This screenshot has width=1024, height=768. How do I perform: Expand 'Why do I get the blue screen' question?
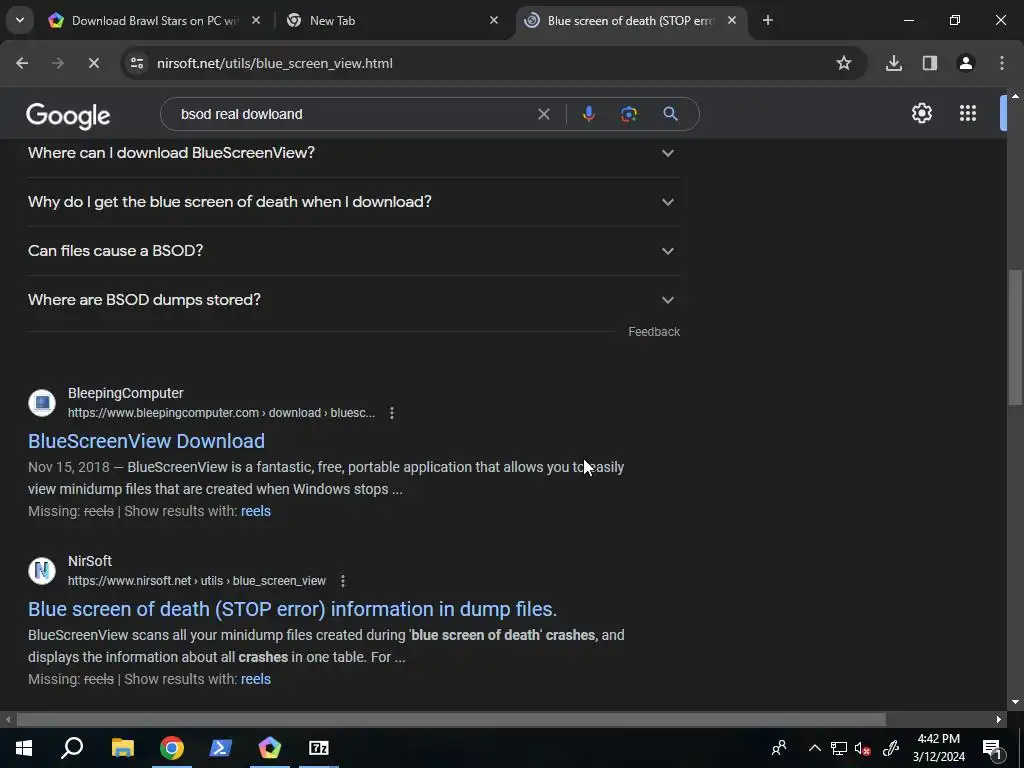click(354, 202)
